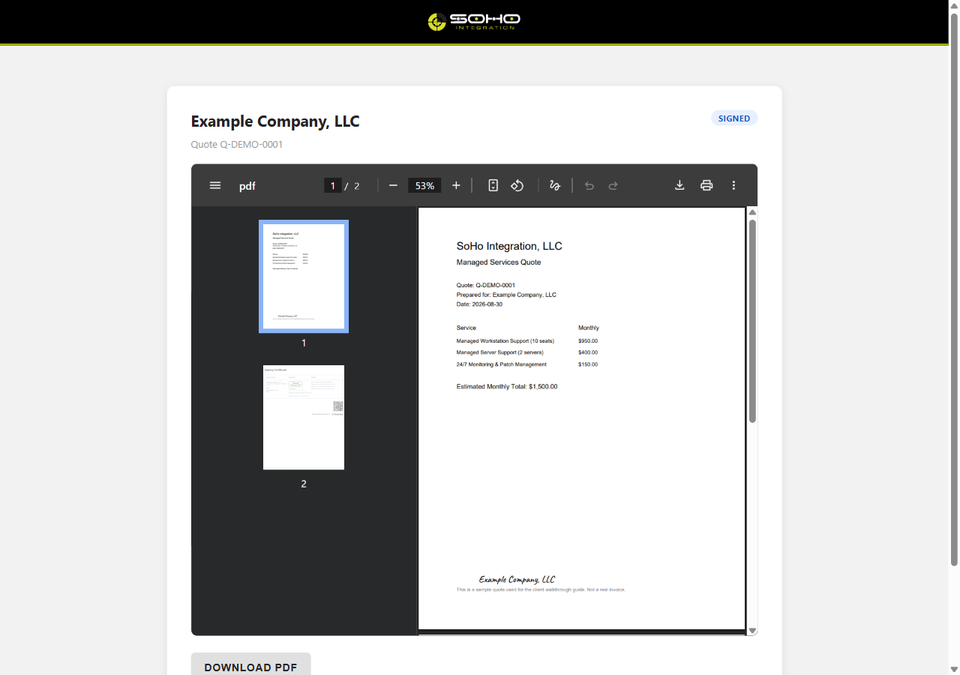Click the SoHo Integration logo
The image size is (960, 675).
(x=474, y=21)
